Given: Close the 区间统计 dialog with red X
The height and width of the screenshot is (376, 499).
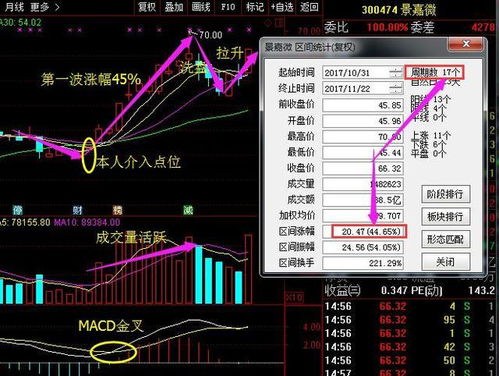Looking at the screenshot, I should pos(466,44).
